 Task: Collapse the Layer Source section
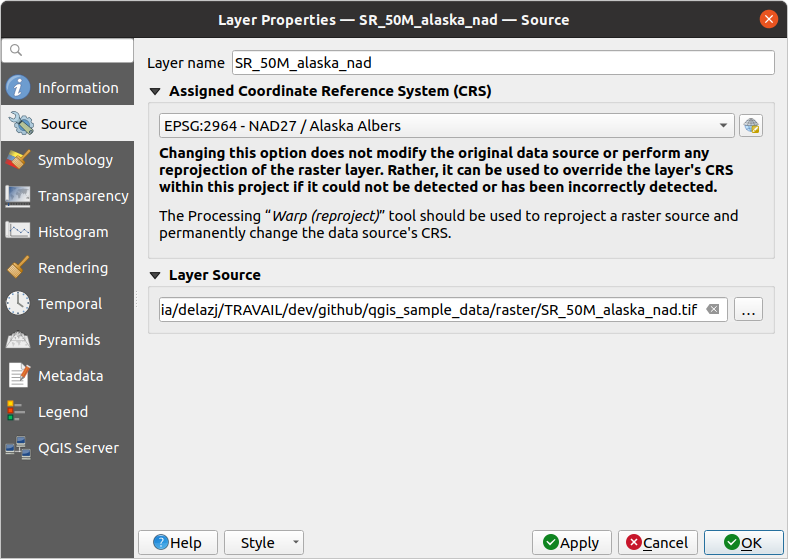click(155, 275)
